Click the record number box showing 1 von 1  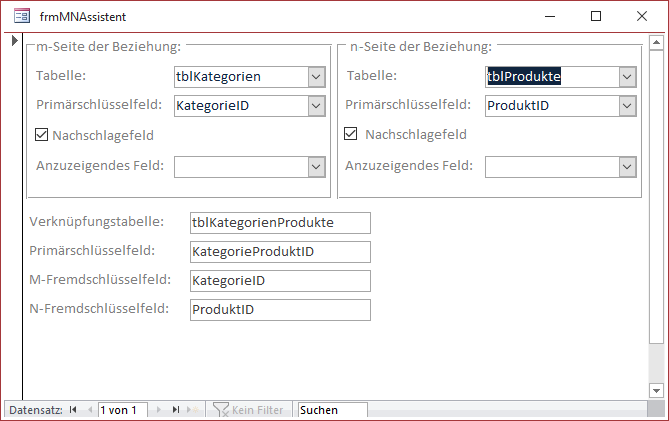123,410
